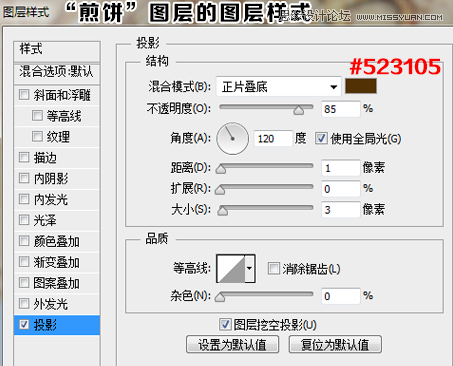The width and height of the screenshot is (453, 366).
Task: Select the 内发光 style row label
Action: [51, 199]
